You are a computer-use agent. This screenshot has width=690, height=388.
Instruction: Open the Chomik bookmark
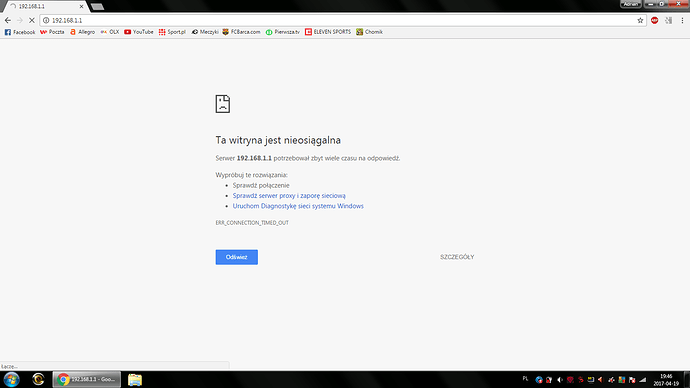[369, 32]
